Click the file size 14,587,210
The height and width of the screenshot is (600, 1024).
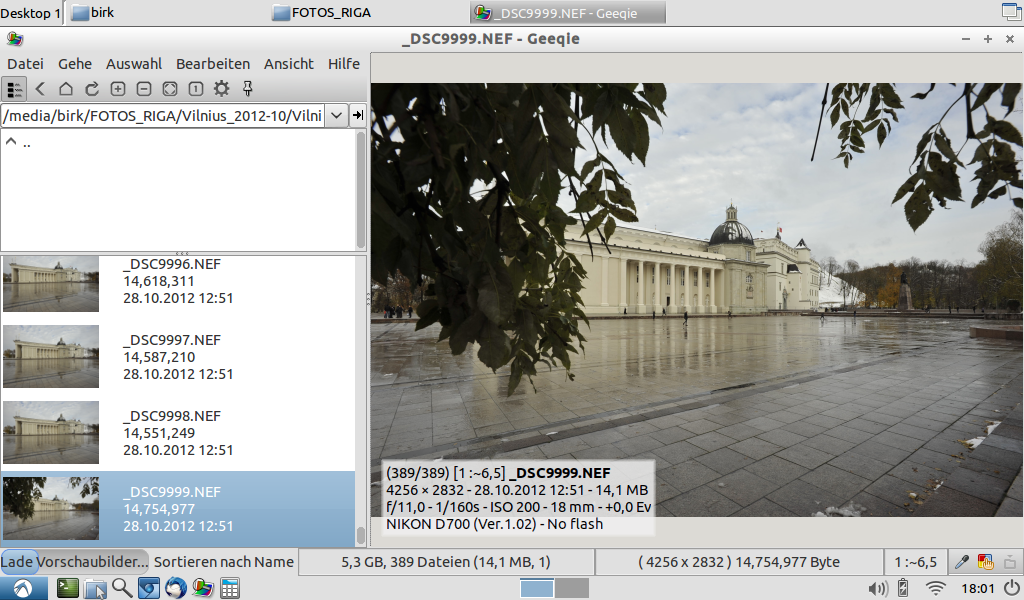coord(159,357)
